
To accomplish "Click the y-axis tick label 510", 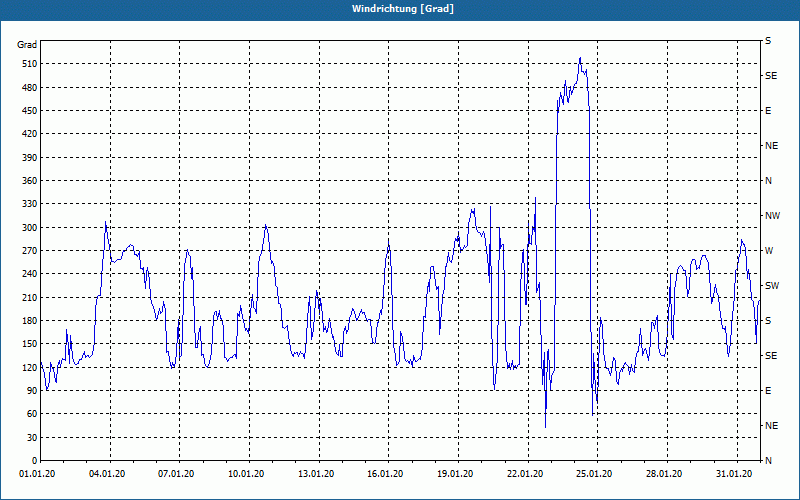I will (x=30, y=64).
